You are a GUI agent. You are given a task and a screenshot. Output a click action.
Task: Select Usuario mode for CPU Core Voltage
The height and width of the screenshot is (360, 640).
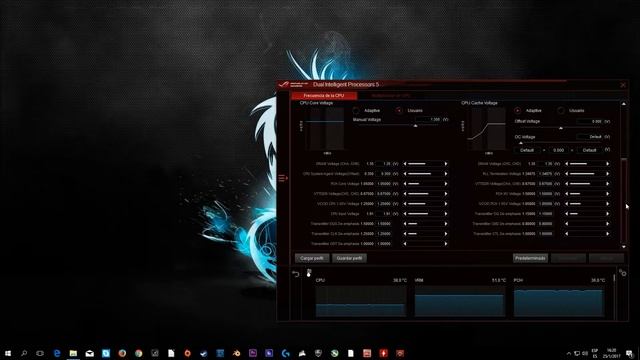point(399,111)
